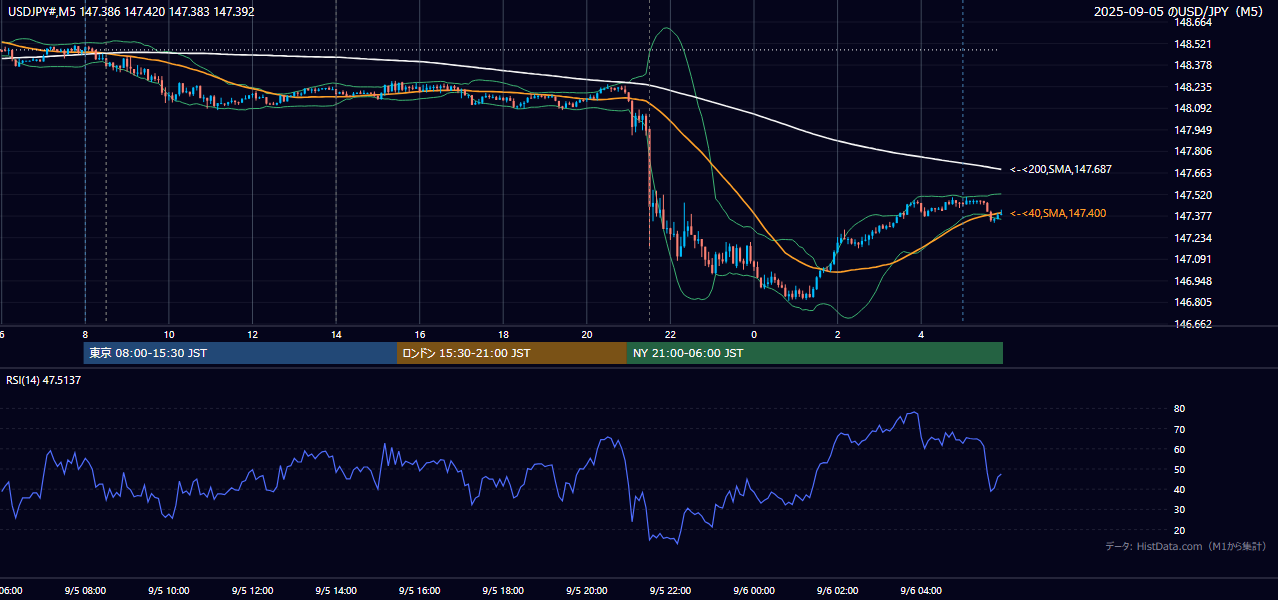Screen dimensions: 1278x600
Task: Click the date label 9/6 00:00
Action: pos(754,591)
